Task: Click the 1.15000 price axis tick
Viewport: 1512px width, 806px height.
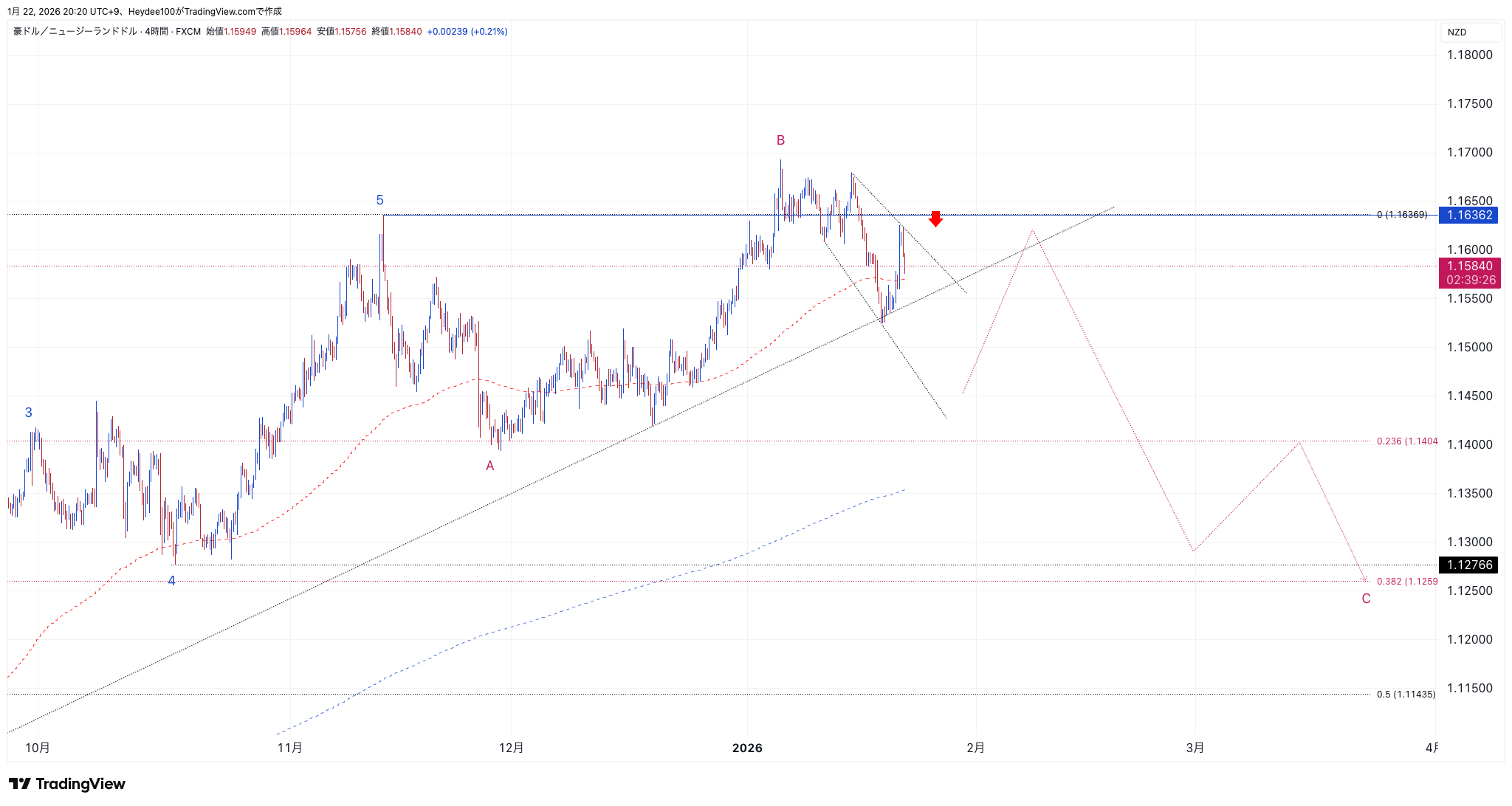Action: click(x=1469, y=347)
